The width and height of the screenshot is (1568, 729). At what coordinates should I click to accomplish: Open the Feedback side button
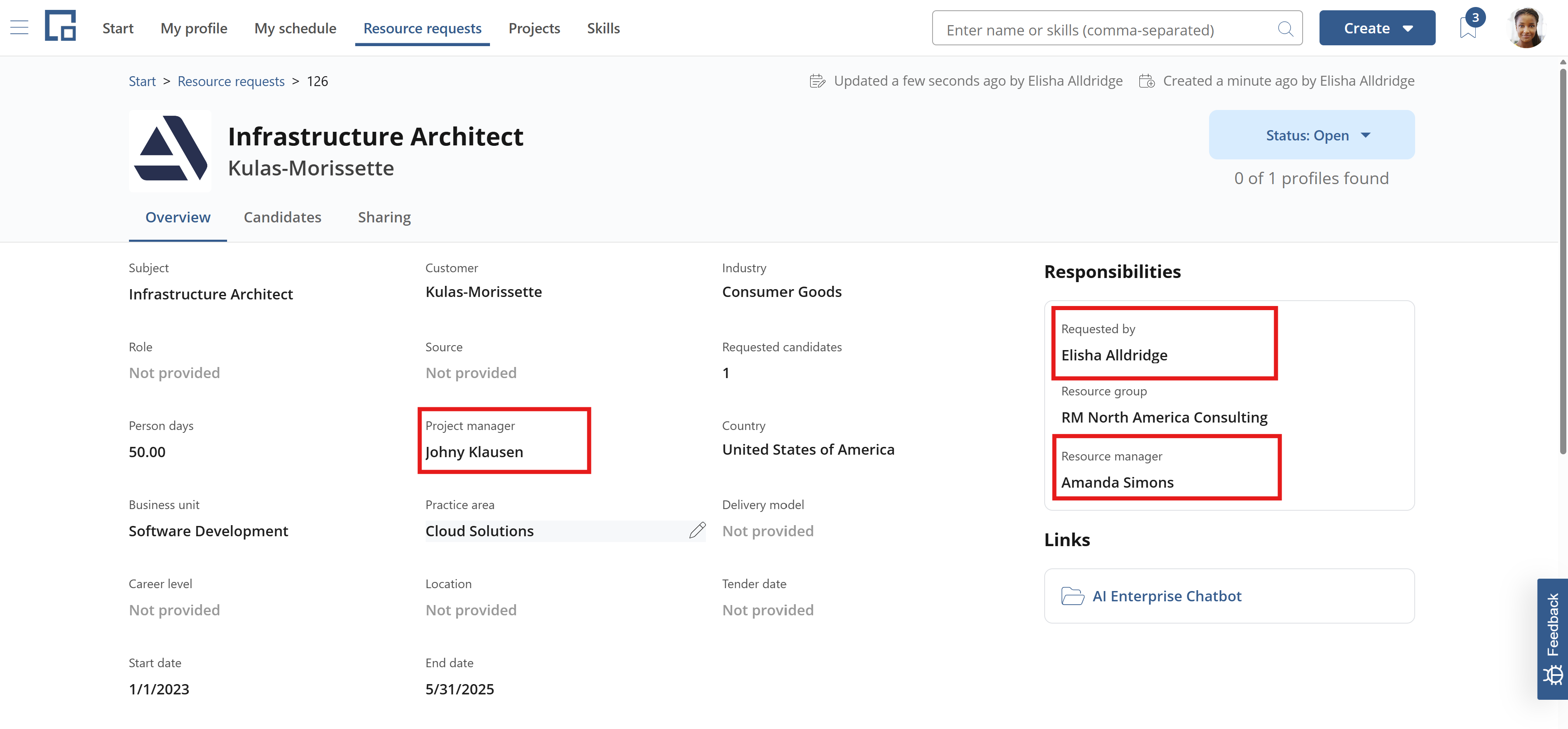1552,639
